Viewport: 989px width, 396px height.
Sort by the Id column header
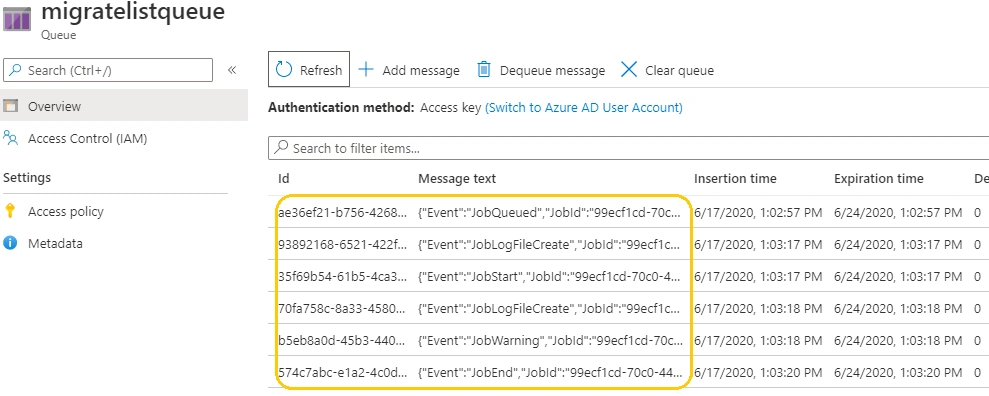pos(284,178)
